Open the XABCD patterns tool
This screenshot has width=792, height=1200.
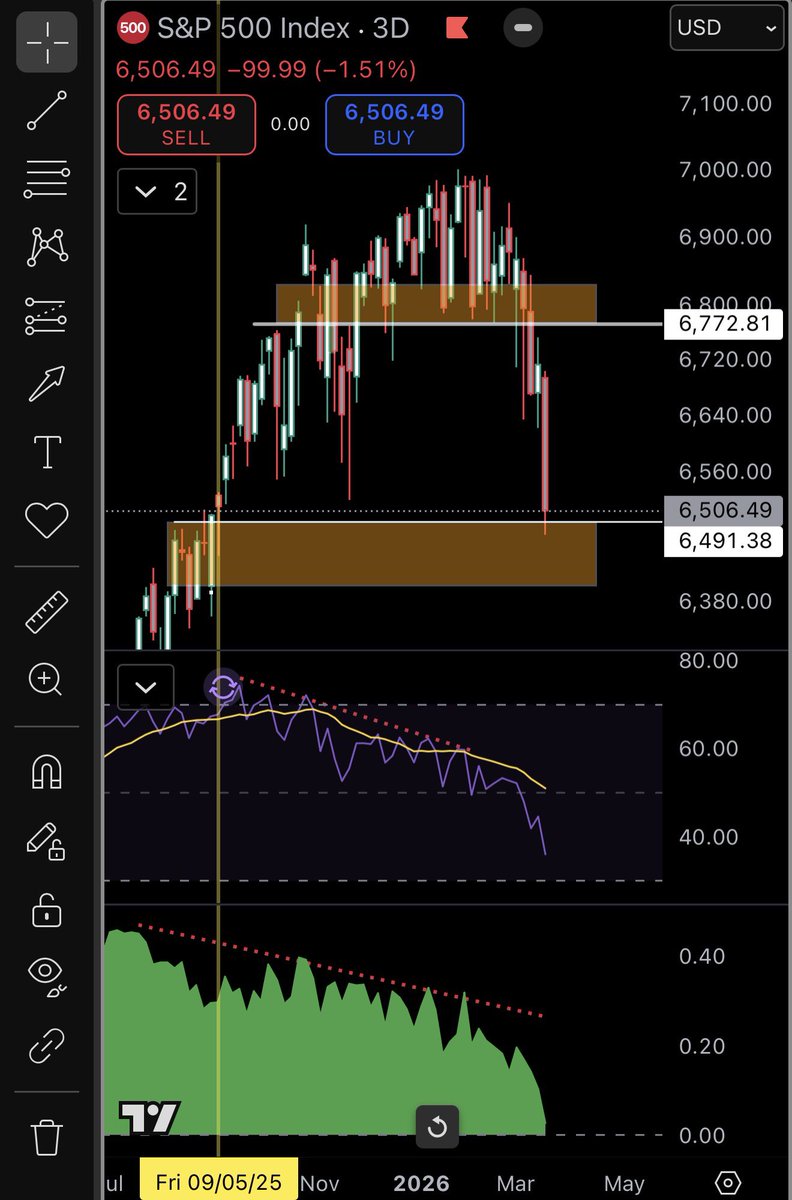47,246
